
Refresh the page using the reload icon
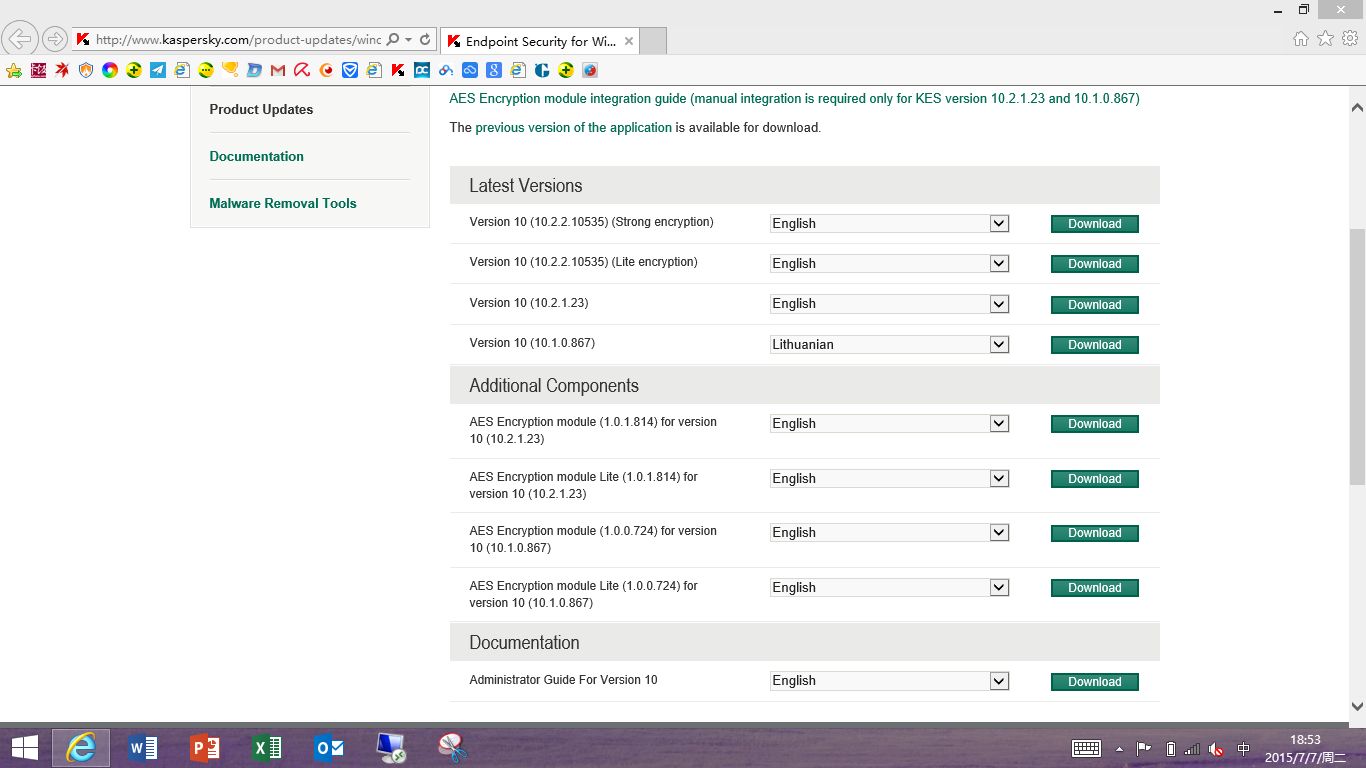425,40
